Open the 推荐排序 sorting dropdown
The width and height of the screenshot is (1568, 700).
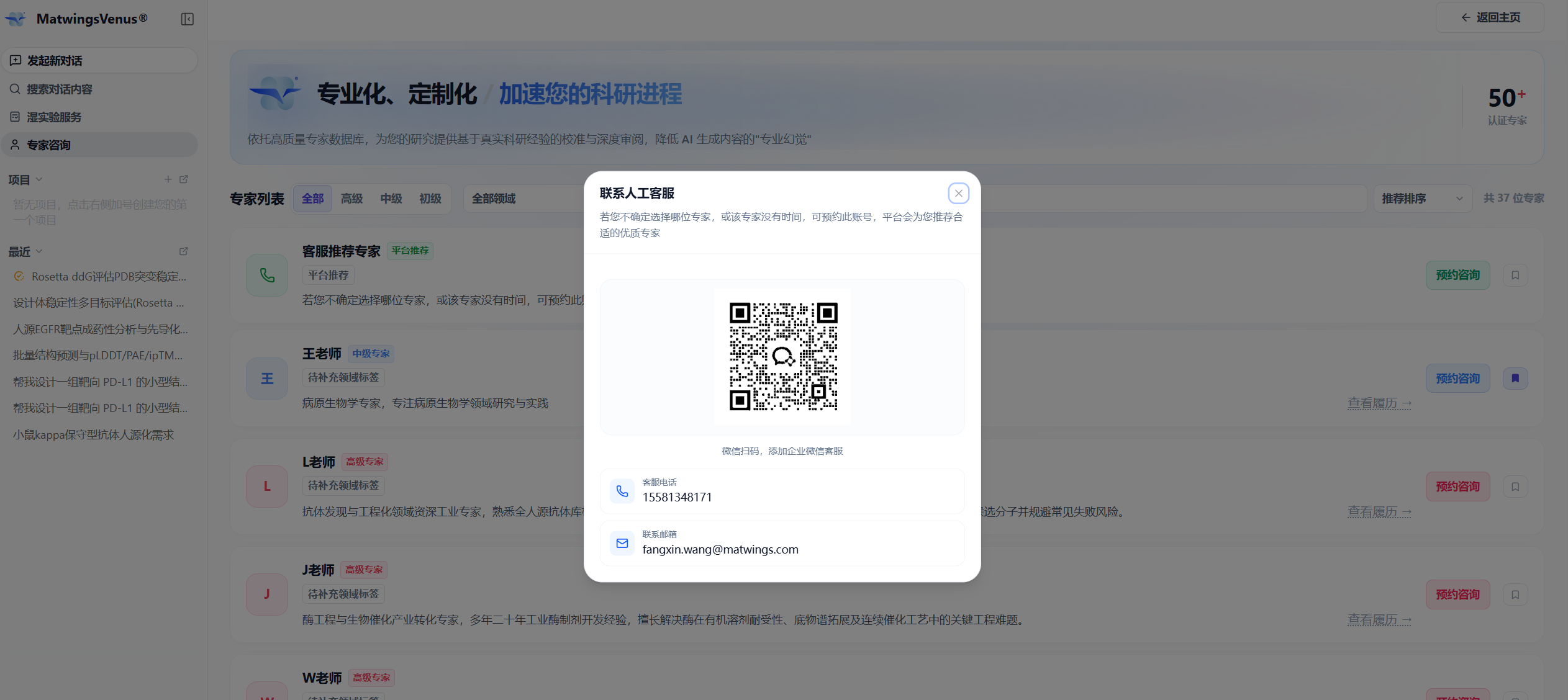(1423, 199)
